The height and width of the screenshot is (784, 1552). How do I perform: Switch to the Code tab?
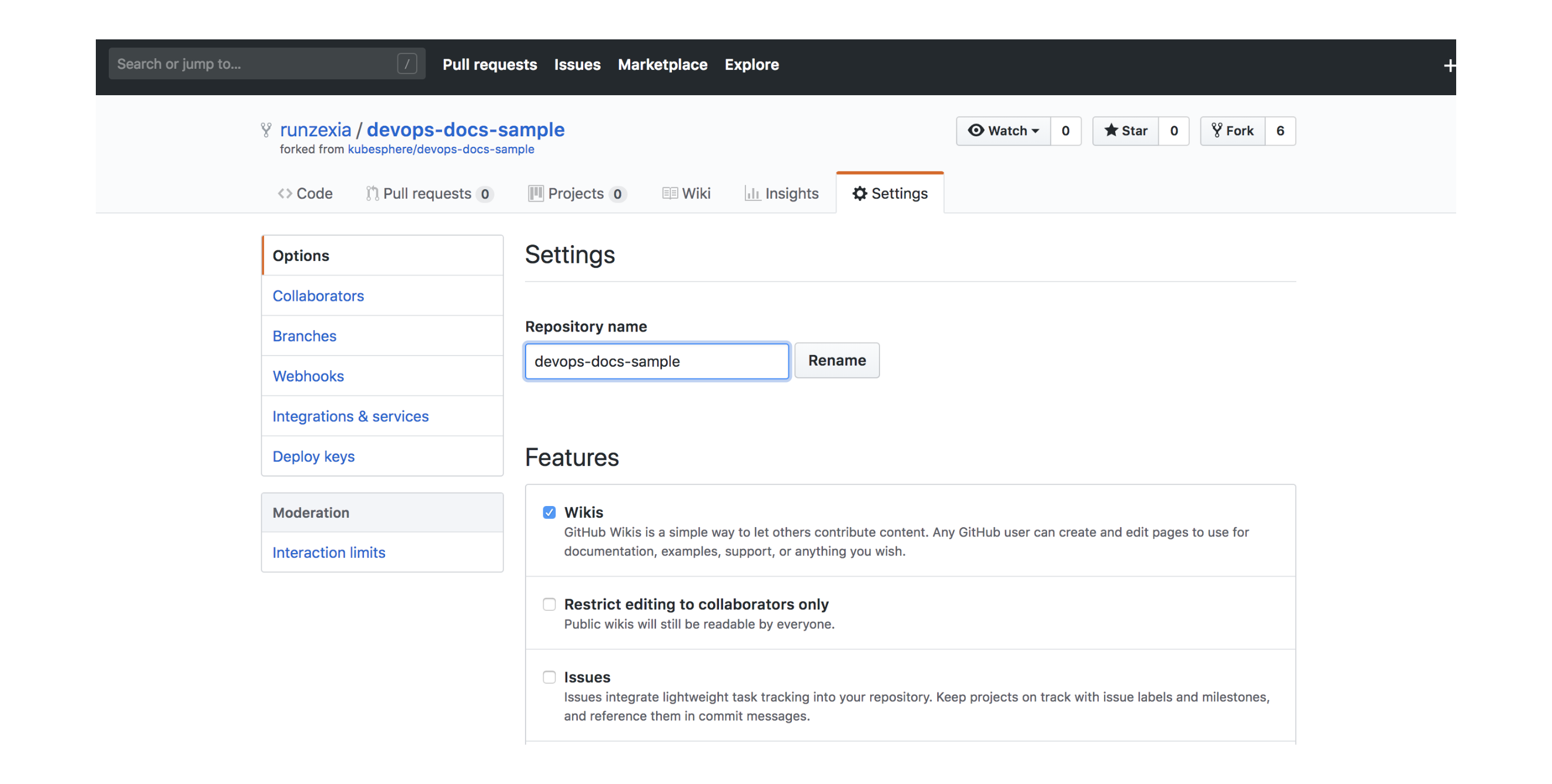pos(305,193)
